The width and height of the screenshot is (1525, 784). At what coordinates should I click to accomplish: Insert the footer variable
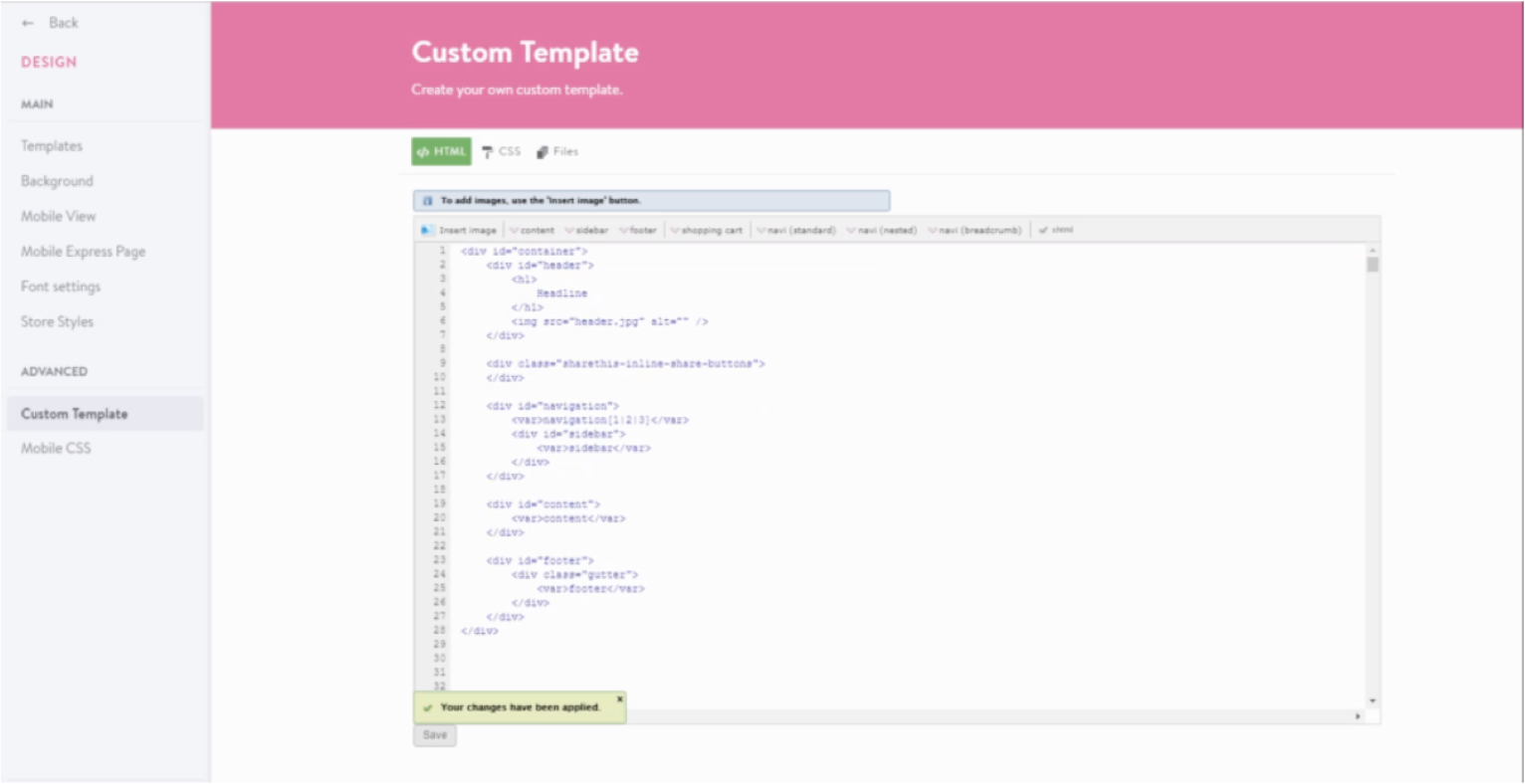point(638,230)
